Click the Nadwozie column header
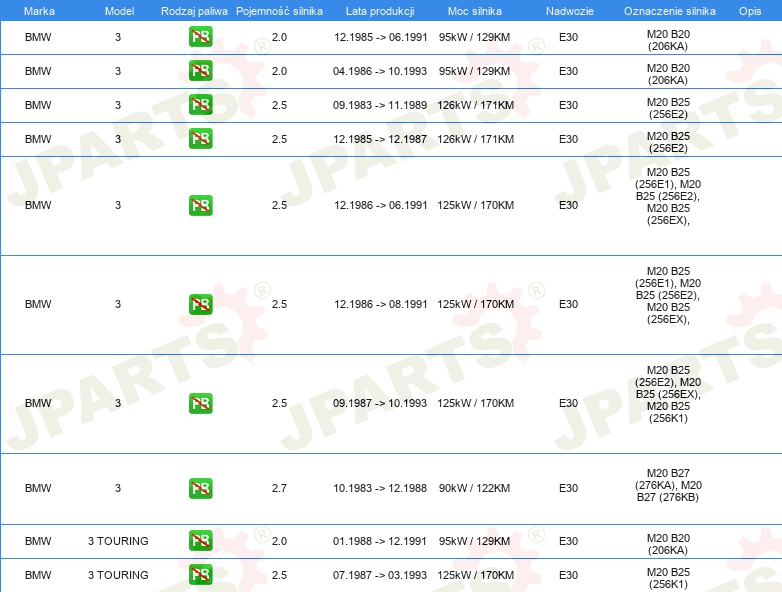 [570, 11]
